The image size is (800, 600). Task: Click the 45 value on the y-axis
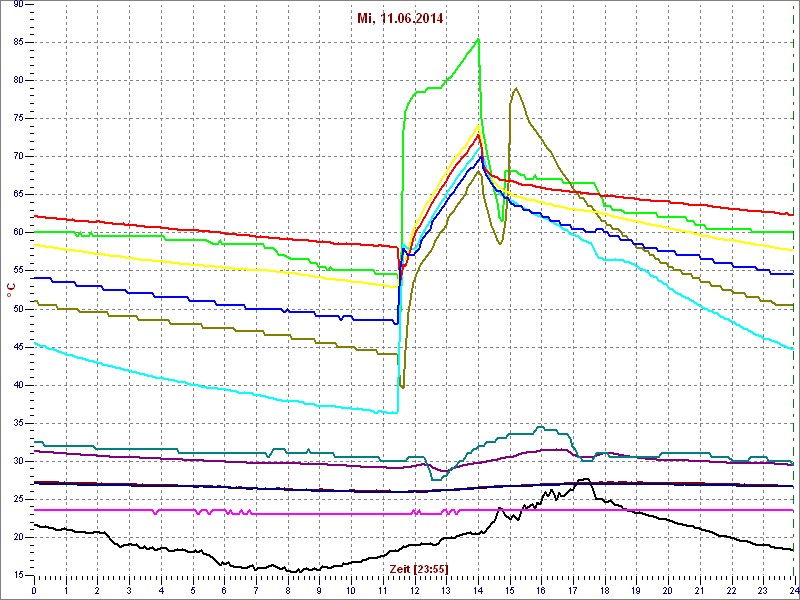tap(17, 347)
